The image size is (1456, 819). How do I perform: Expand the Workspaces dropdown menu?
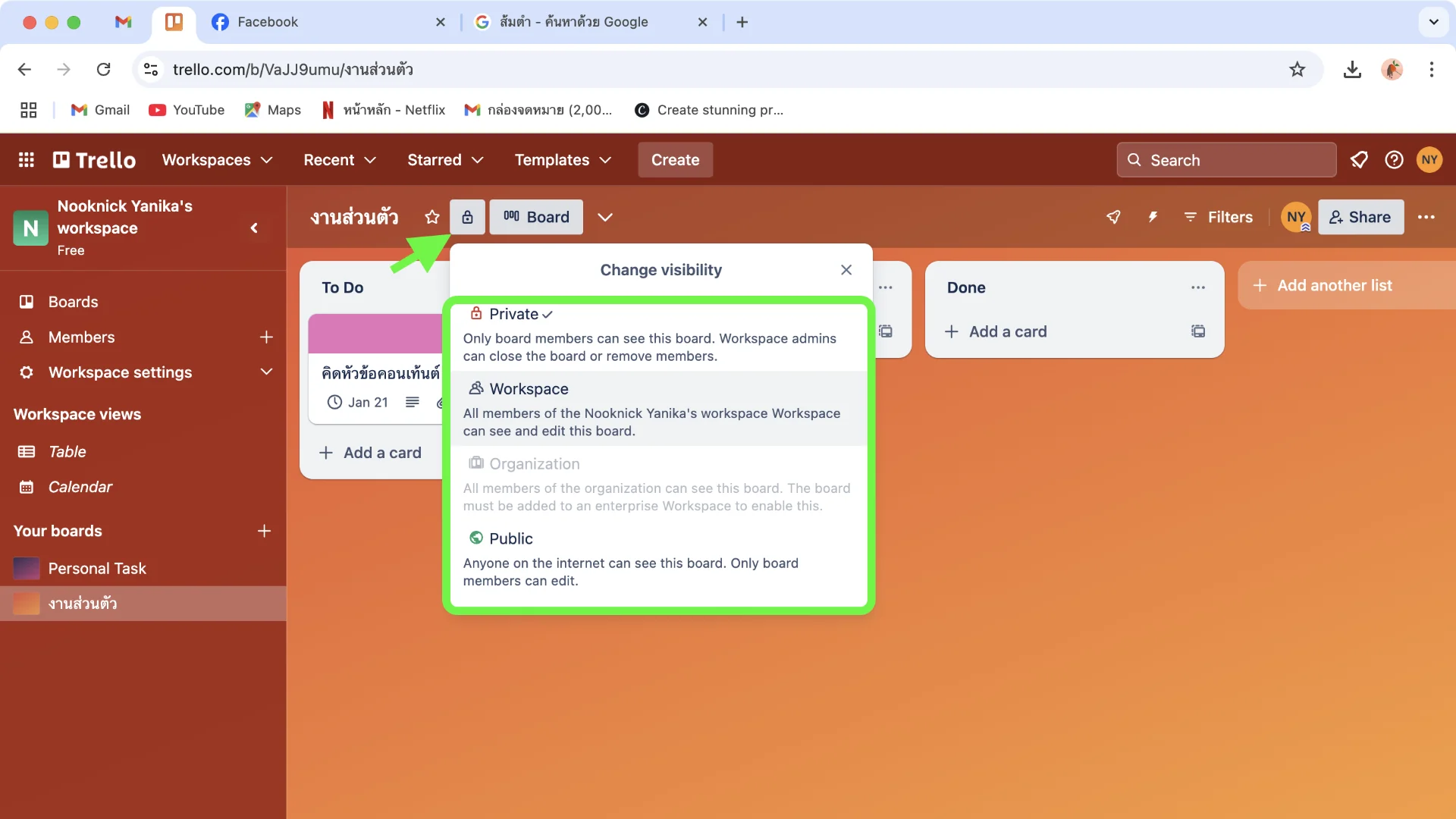point(217,160)
